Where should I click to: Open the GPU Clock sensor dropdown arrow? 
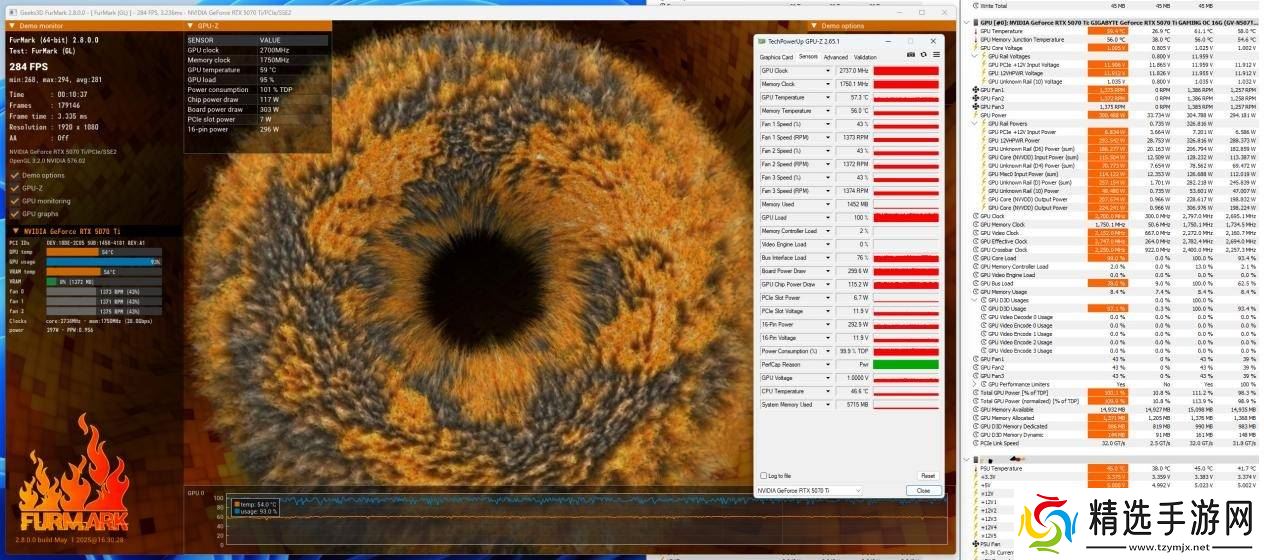pos(828,71)
